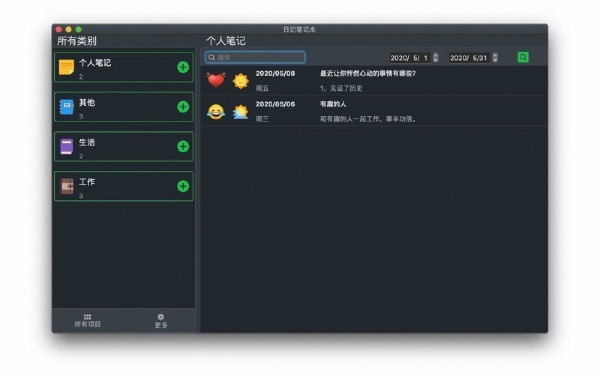
Task: Click the note title 有趣的人
Action: point(333,104)
